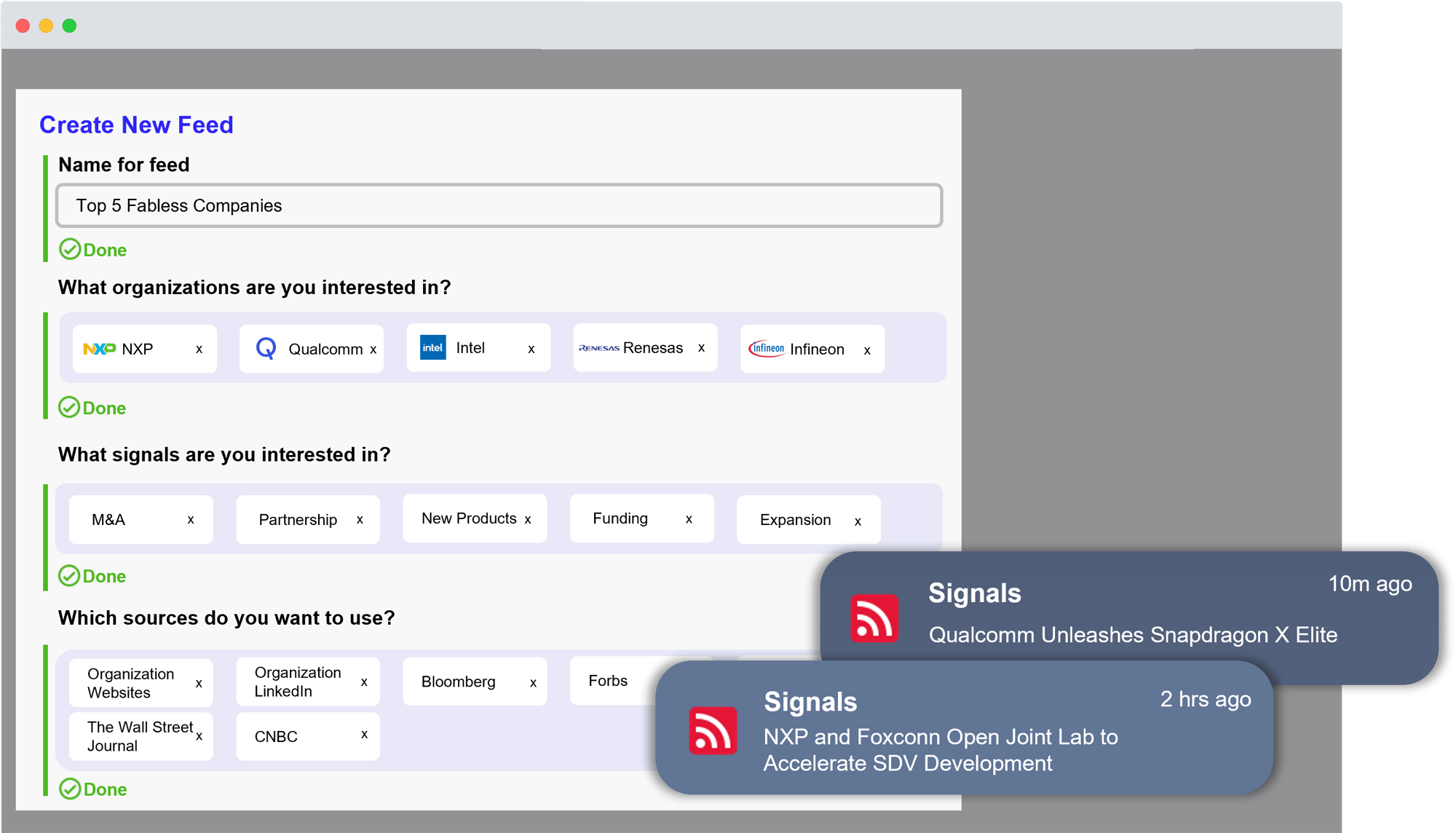
Task: Select the New Products signal chip
Action: click(x=475, y=518)
